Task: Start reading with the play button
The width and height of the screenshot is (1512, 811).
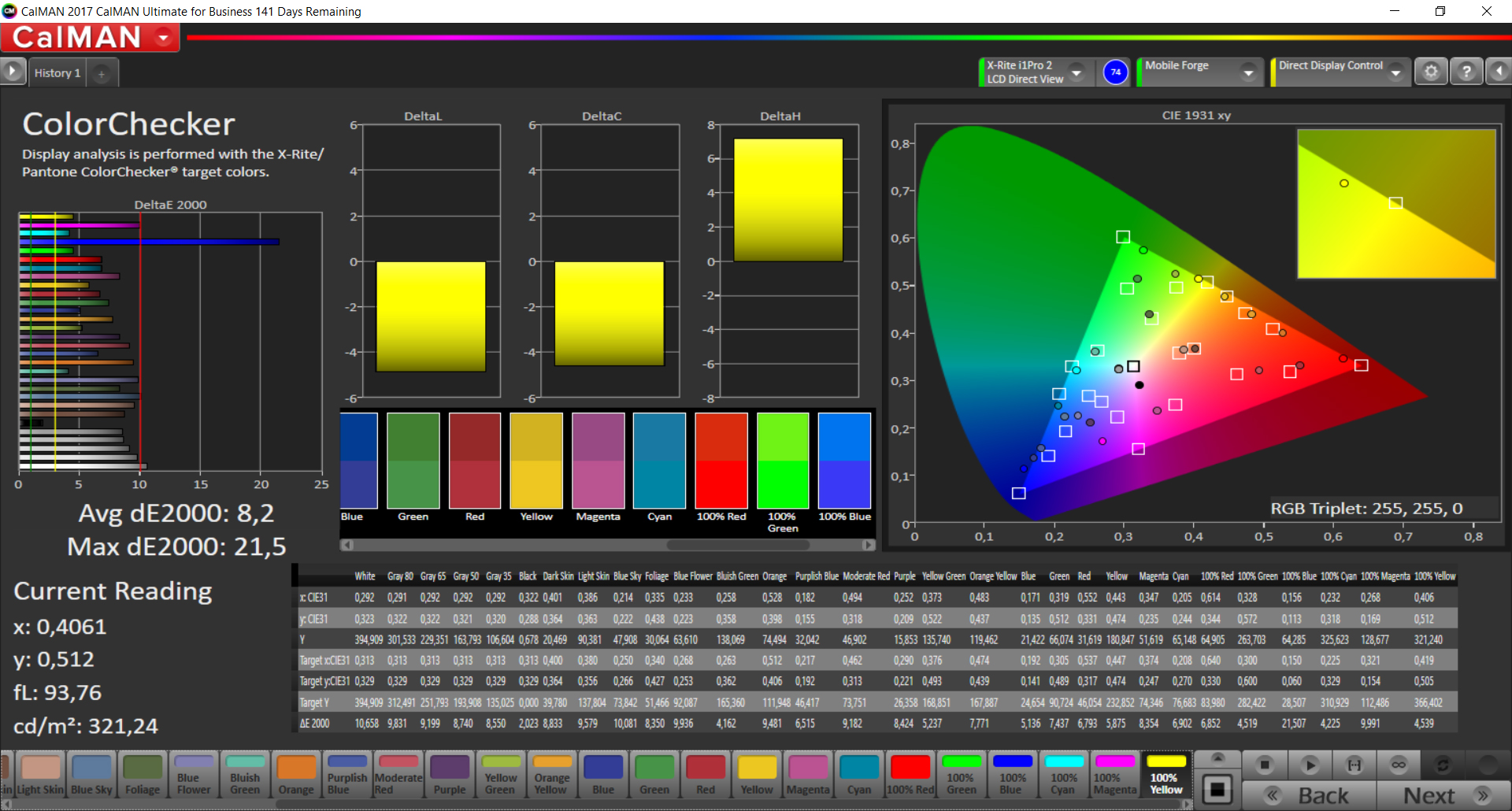Action: pos(1310,765)
